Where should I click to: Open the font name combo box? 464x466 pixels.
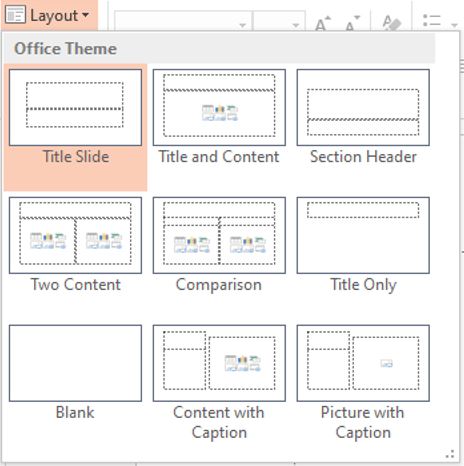[x=183, y=21]
